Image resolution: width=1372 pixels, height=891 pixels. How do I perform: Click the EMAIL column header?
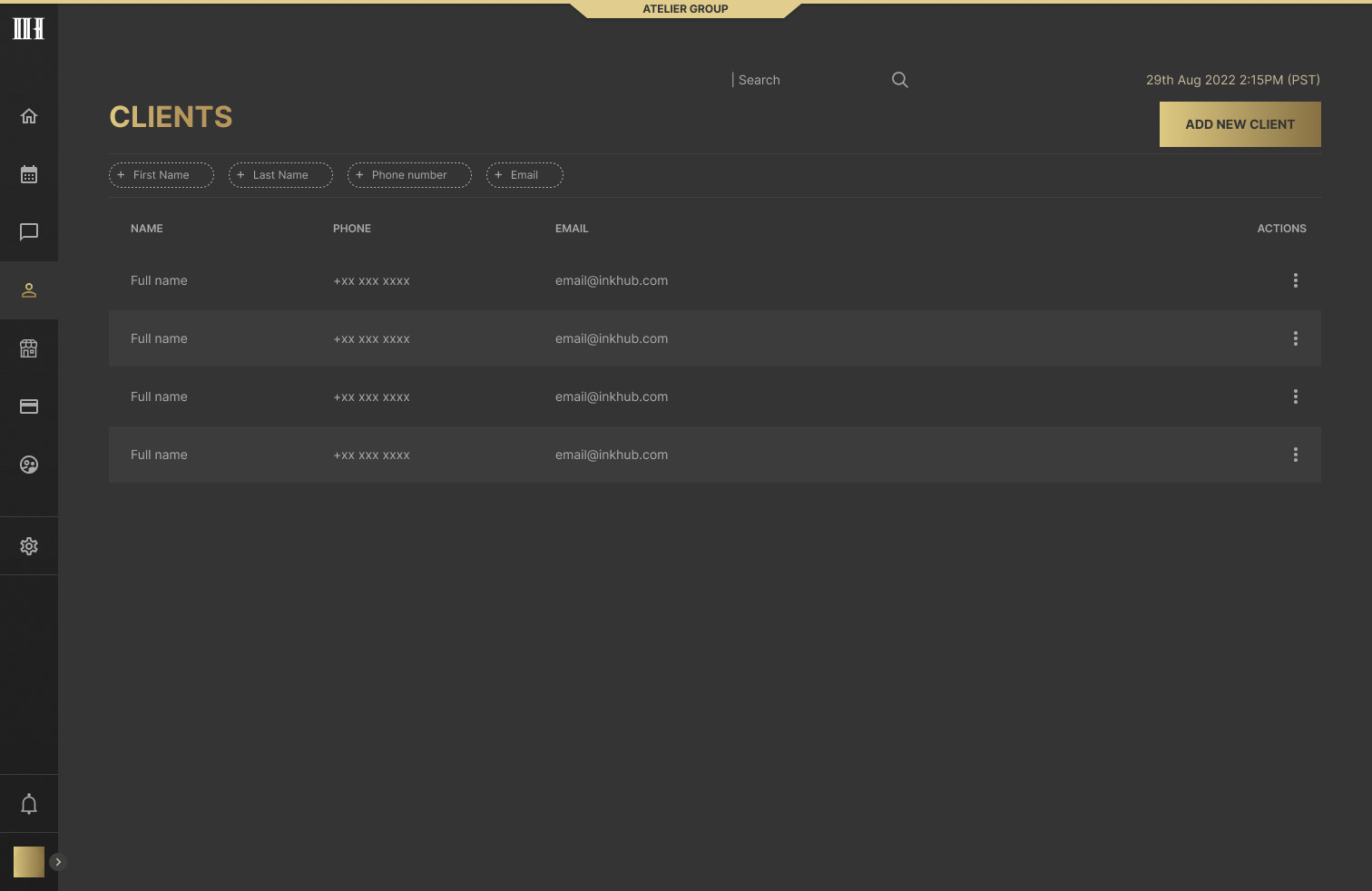point(572,229)
